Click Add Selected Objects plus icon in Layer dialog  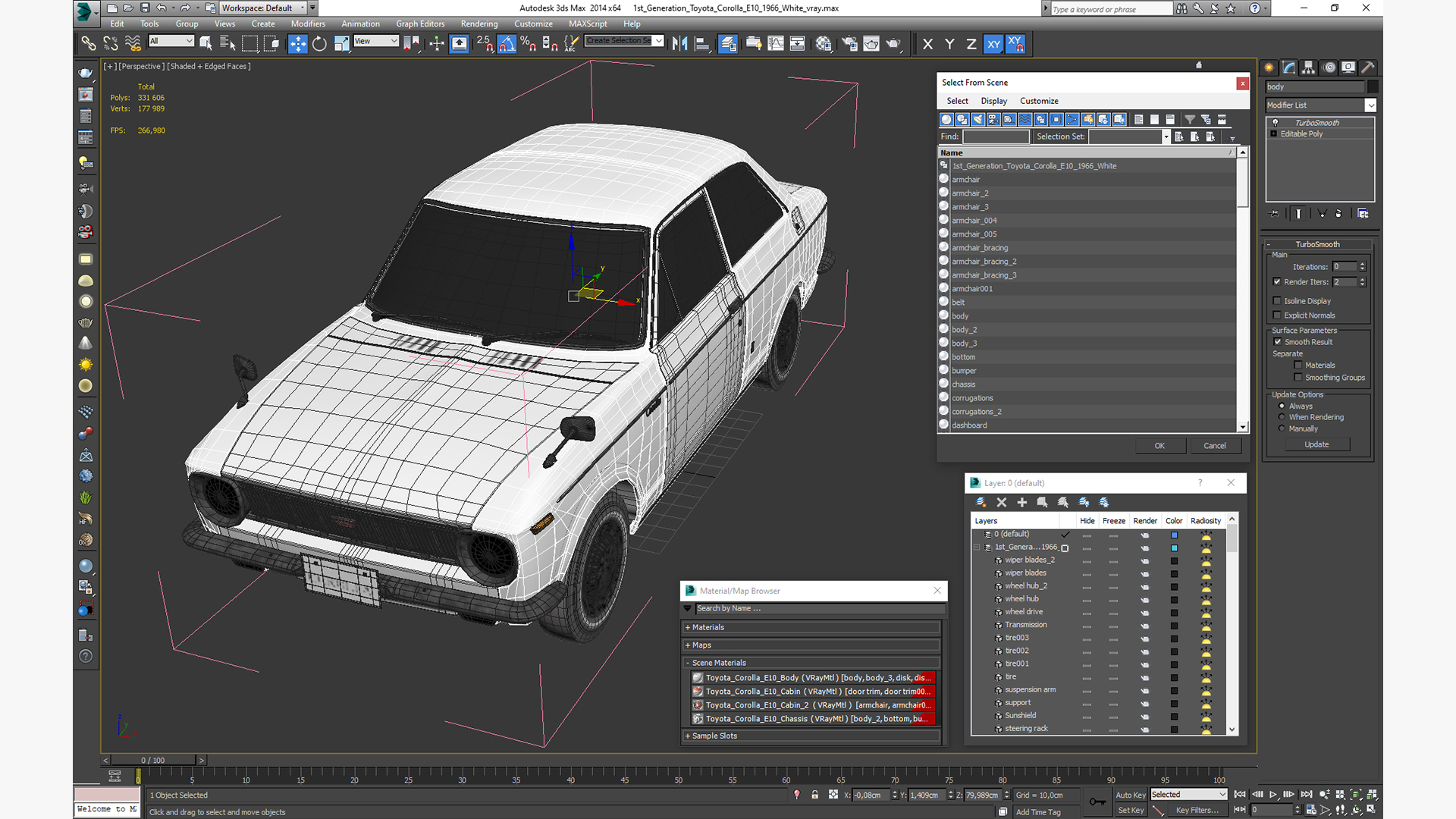coord(1022,503)
